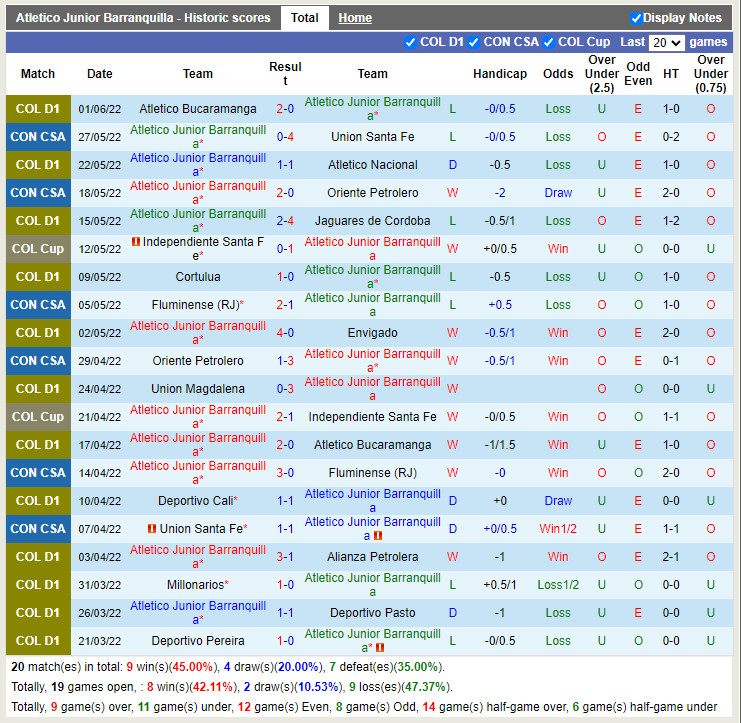
Task: Click the COL Cup badge on 12/05/22
Action: [x=38, y=249]
